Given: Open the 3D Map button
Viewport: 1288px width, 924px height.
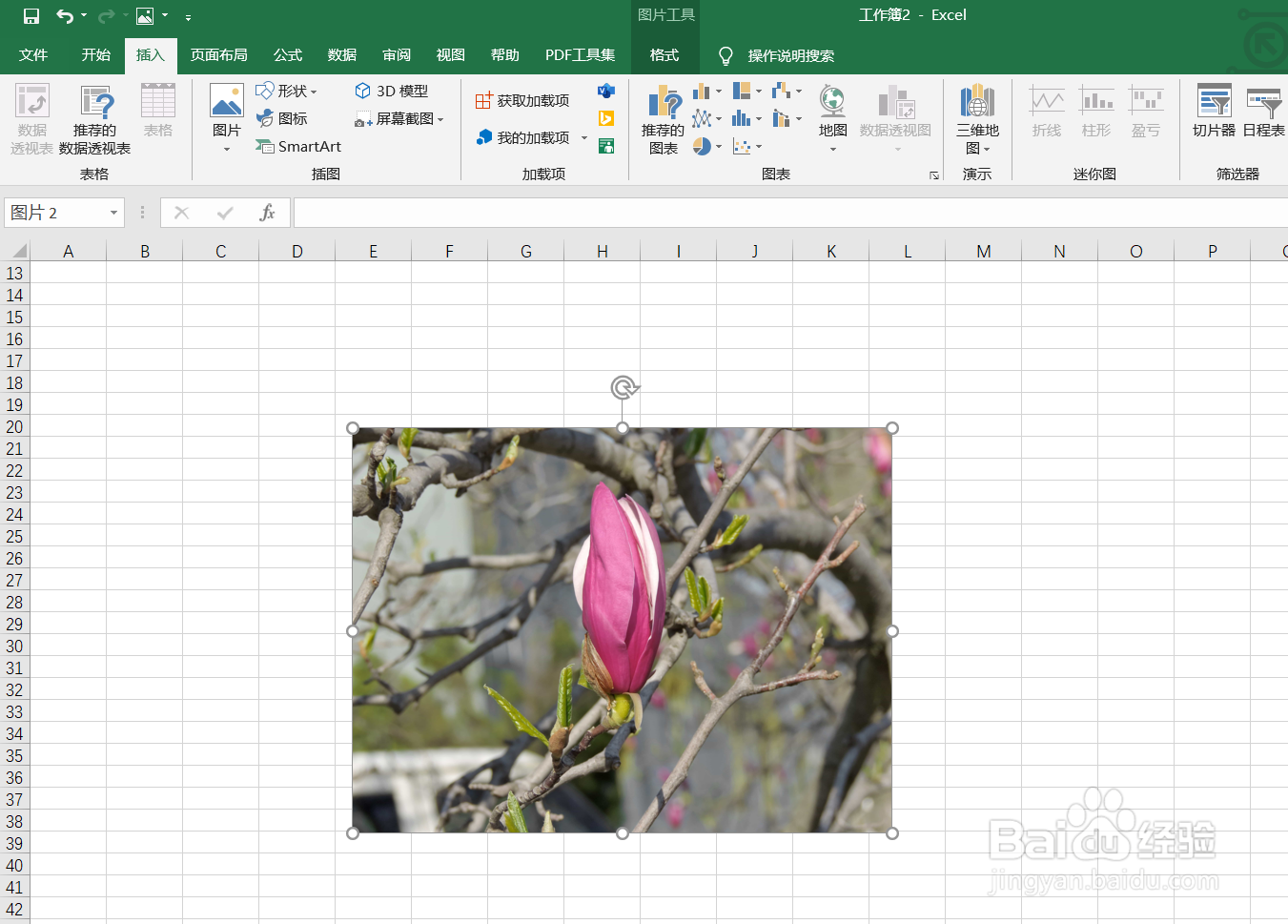Looking at the screenshot, I should (x=977, y=119).
